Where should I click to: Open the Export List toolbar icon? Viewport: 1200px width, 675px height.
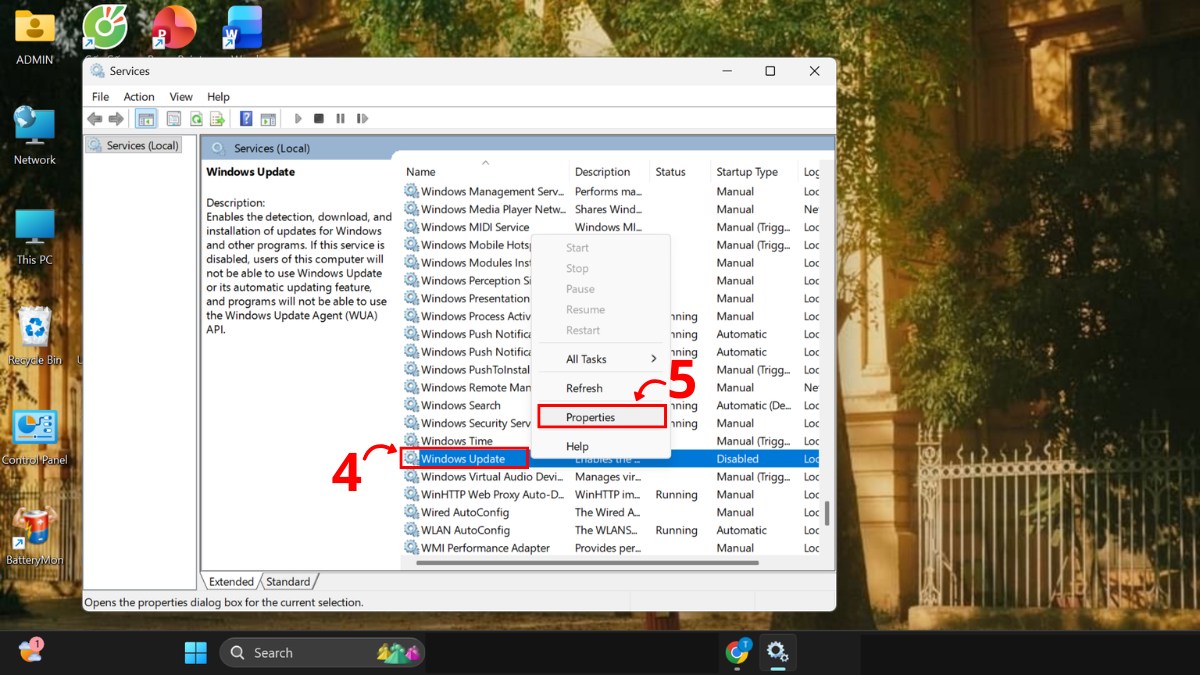pos(218,118)
